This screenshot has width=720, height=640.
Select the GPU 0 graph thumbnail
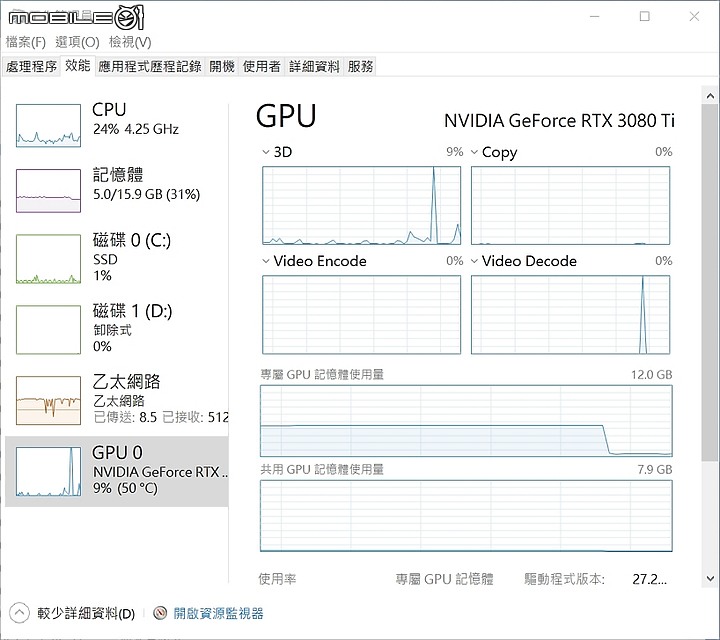pyautogui.click(x=48, y=472)
